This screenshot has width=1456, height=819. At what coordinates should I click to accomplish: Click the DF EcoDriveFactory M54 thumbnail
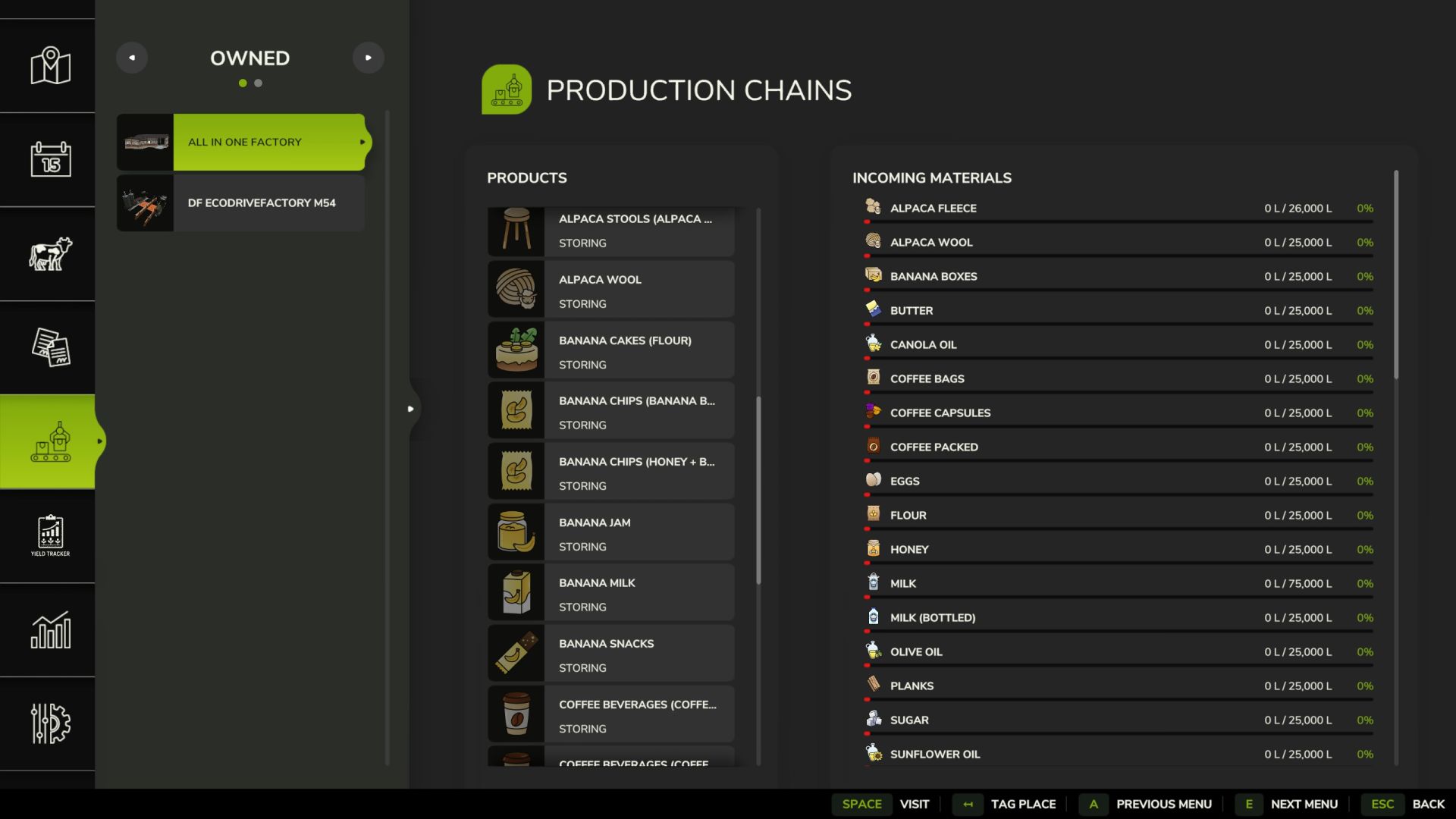coord(145,202)
